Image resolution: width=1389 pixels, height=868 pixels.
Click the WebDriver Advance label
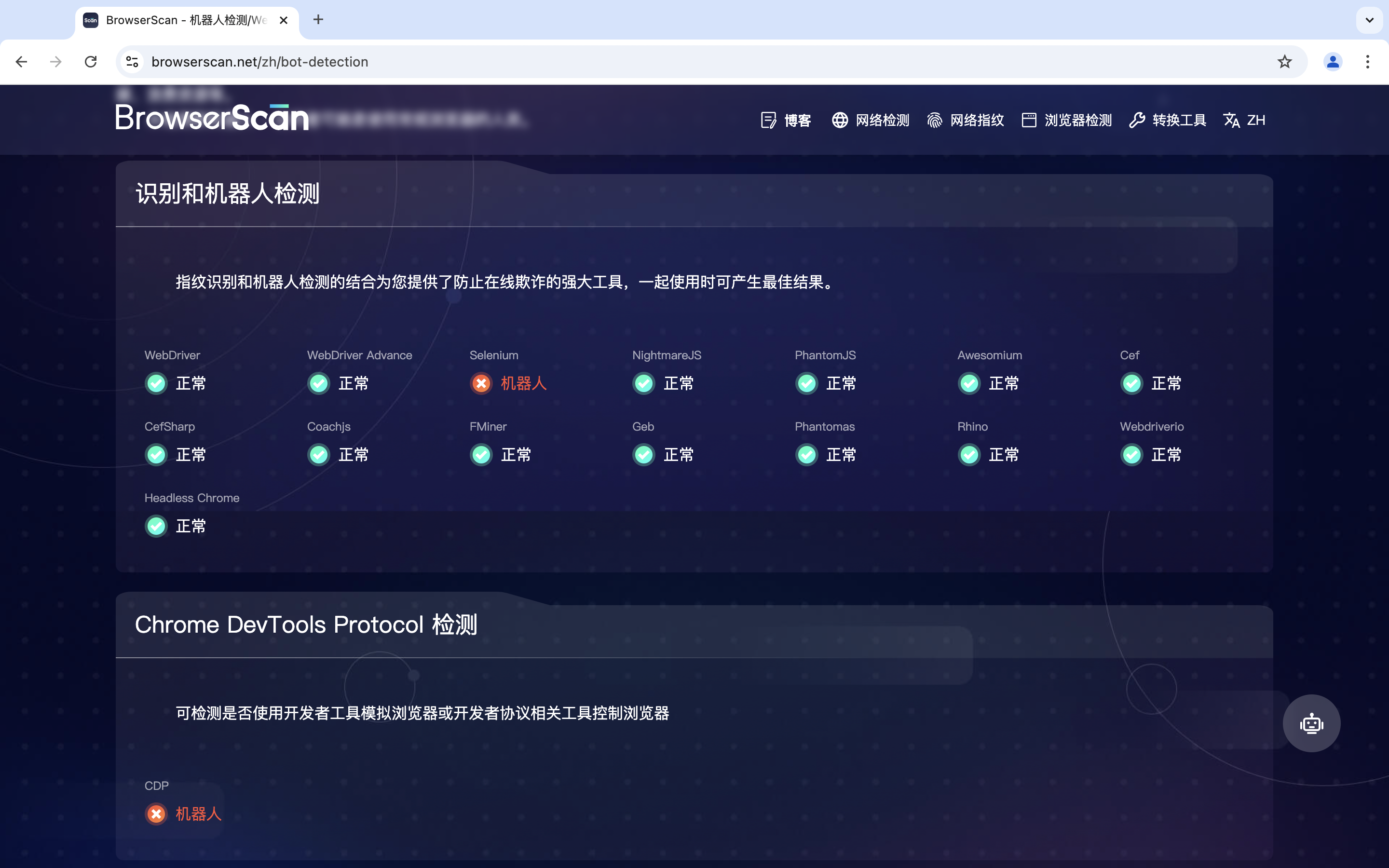(x=359, y=355)
